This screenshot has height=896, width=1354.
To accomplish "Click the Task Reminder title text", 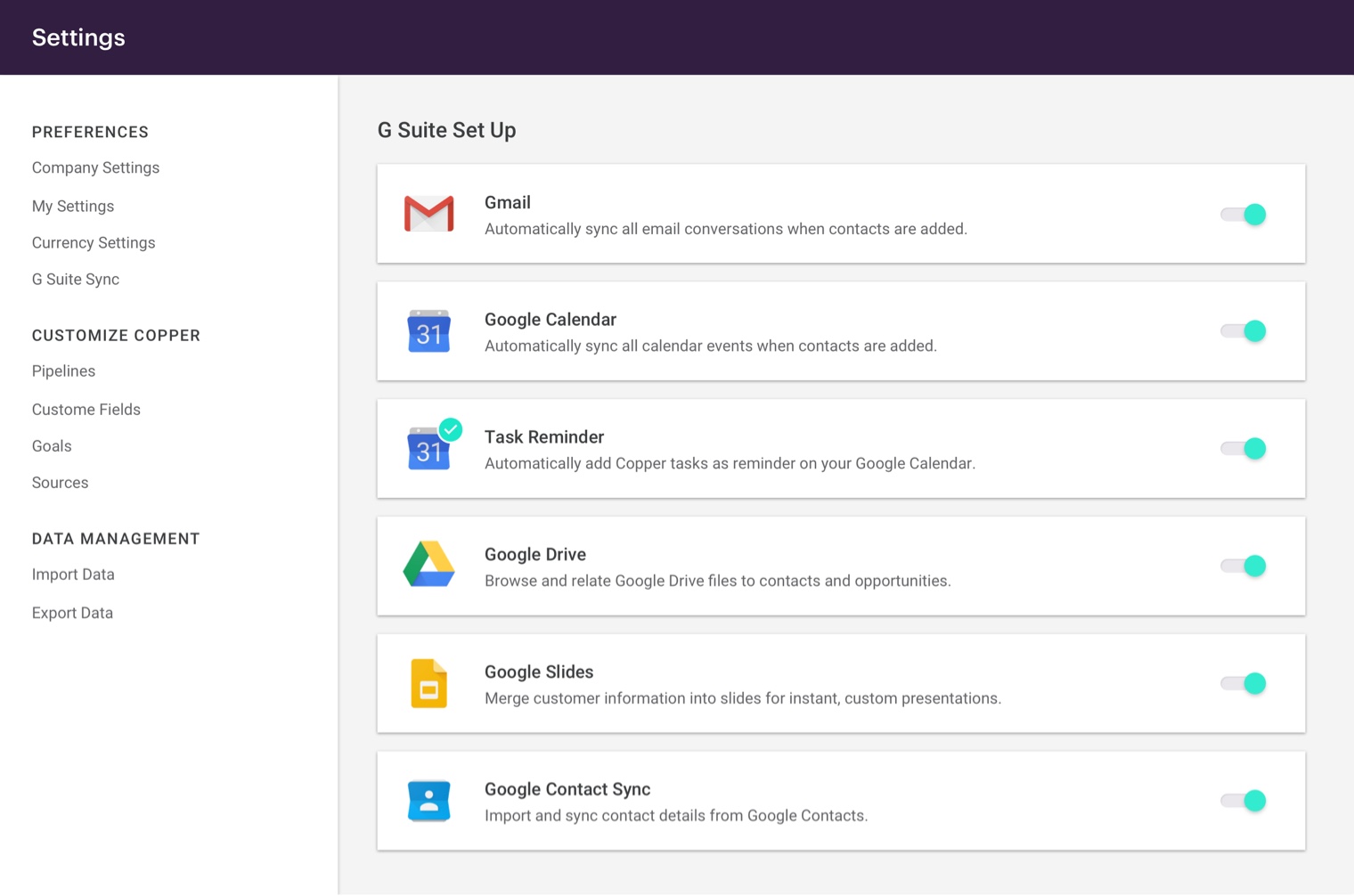I will 544,436.
